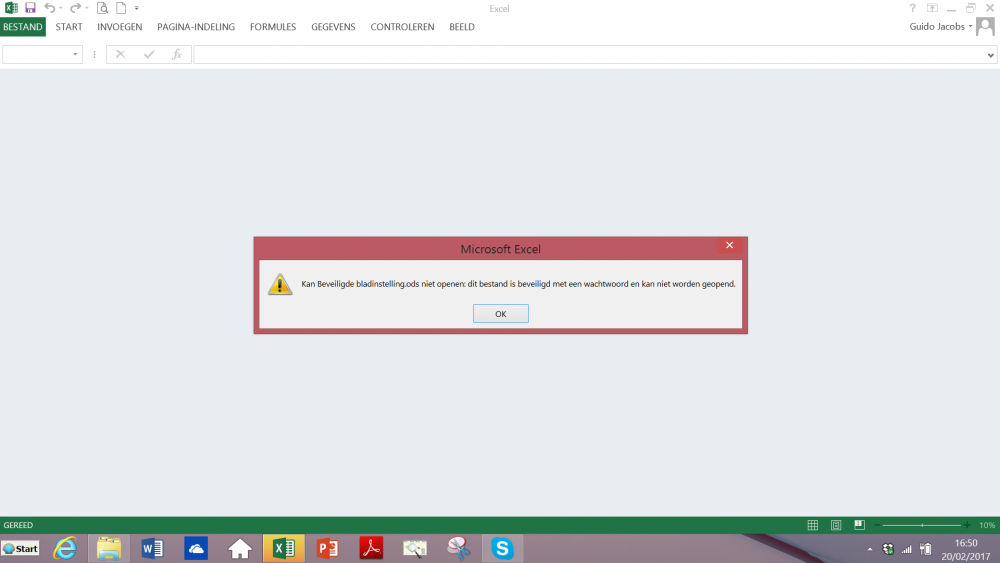Expand the Name Box dropdown

point(75,55)
